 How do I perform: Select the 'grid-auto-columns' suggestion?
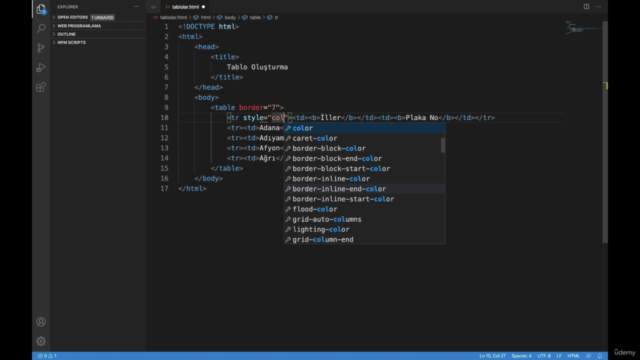click(364, 219)
